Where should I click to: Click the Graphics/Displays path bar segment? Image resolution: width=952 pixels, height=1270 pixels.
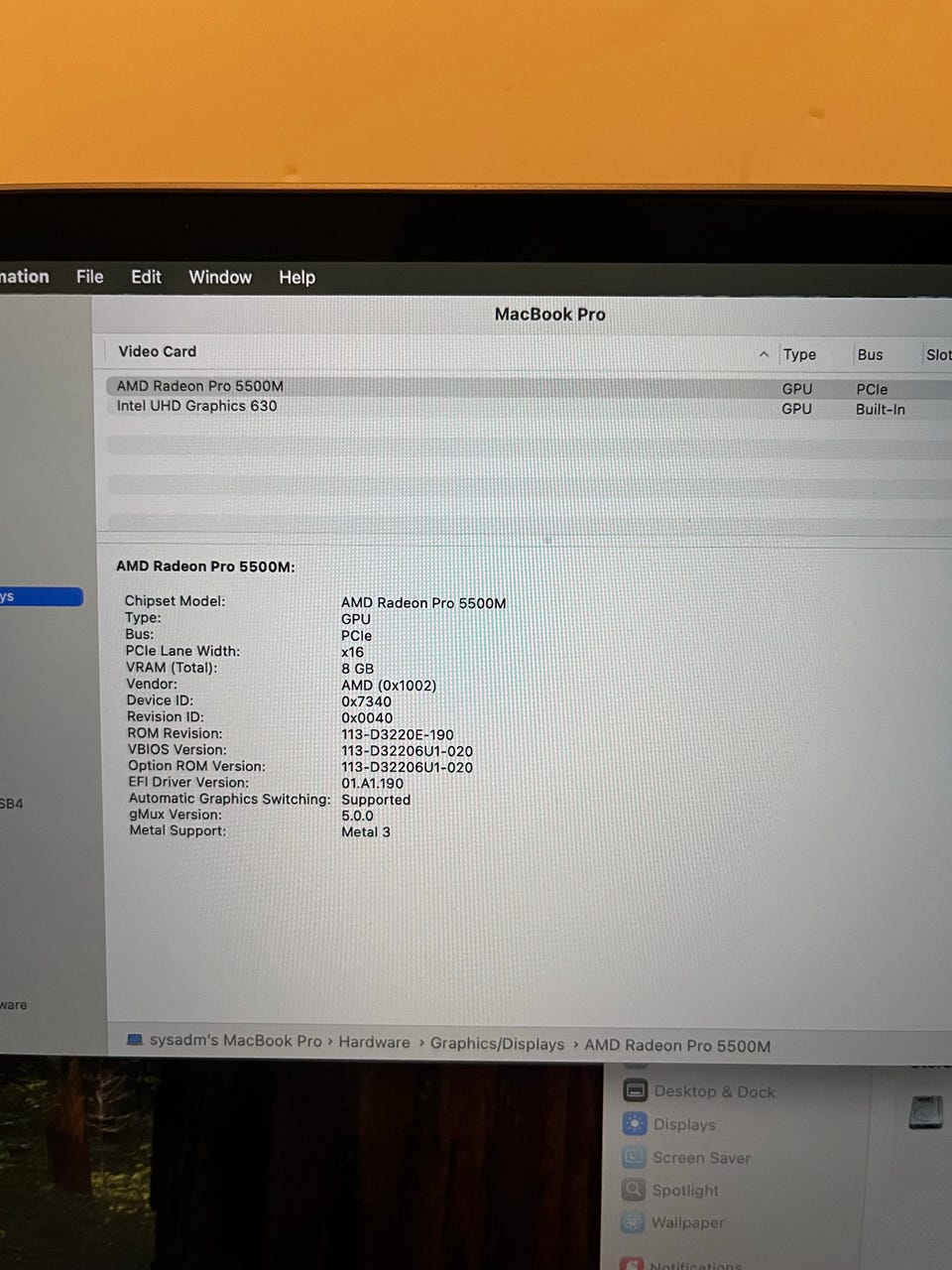pyautogui.click(x=497, y=1044)
